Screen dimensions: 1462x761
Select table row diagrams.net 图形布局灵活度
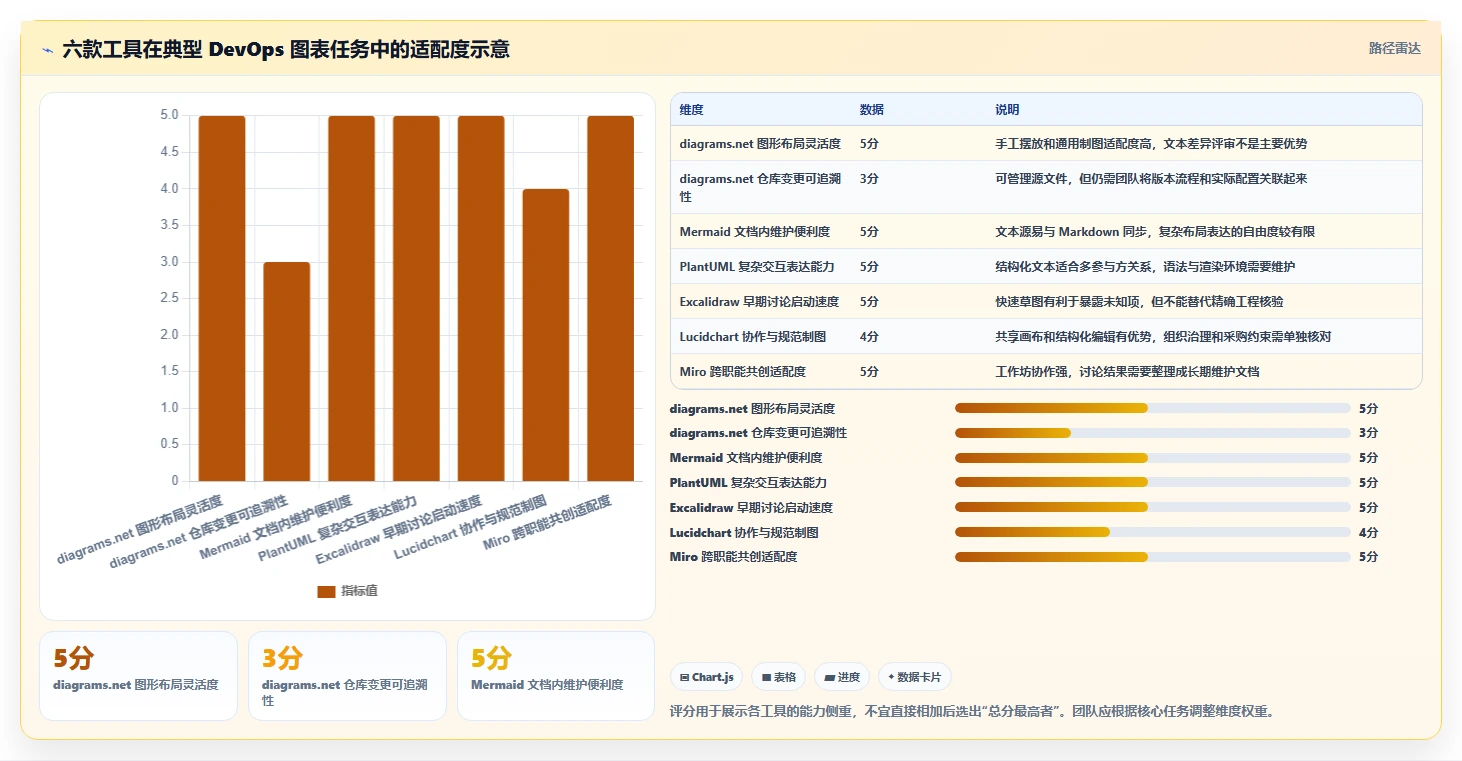coord(1046,143)
